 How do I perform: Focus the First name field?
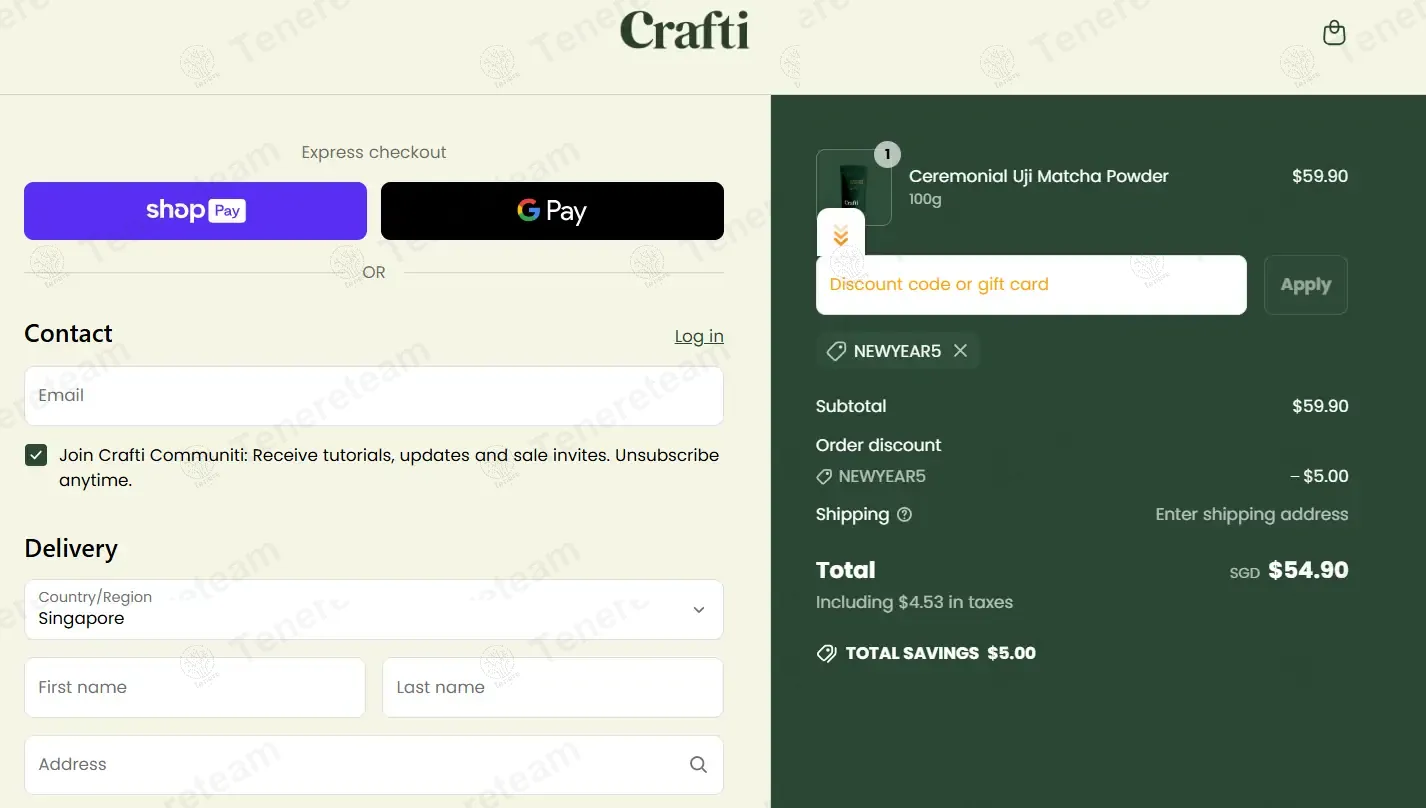coord(195,687)
